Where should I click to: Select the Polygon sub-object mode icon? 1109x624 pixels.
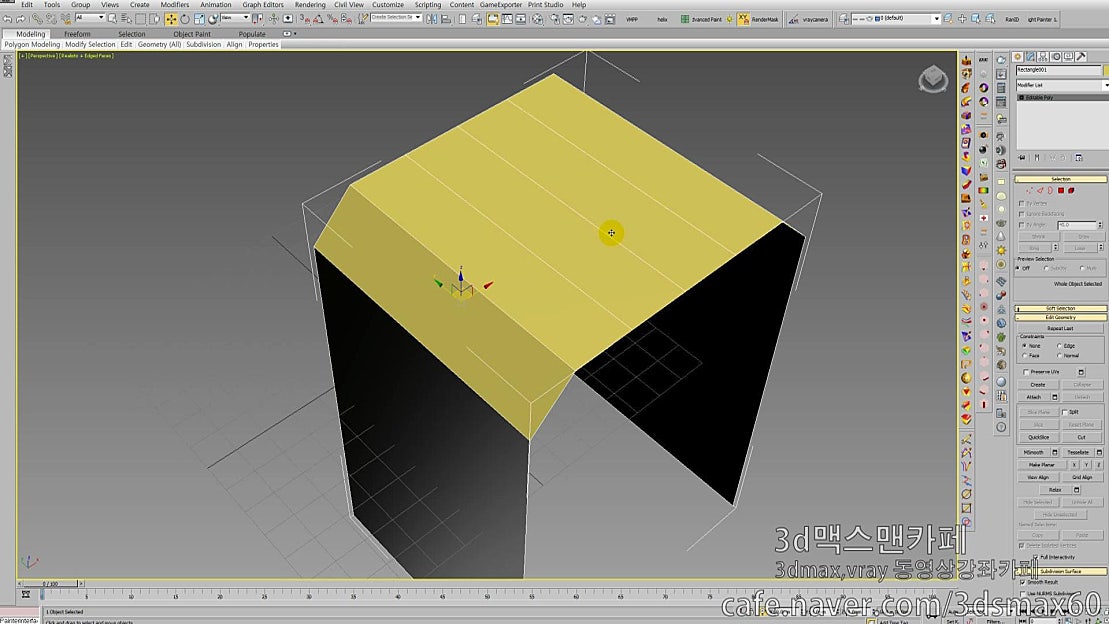tap(1060, 190)
